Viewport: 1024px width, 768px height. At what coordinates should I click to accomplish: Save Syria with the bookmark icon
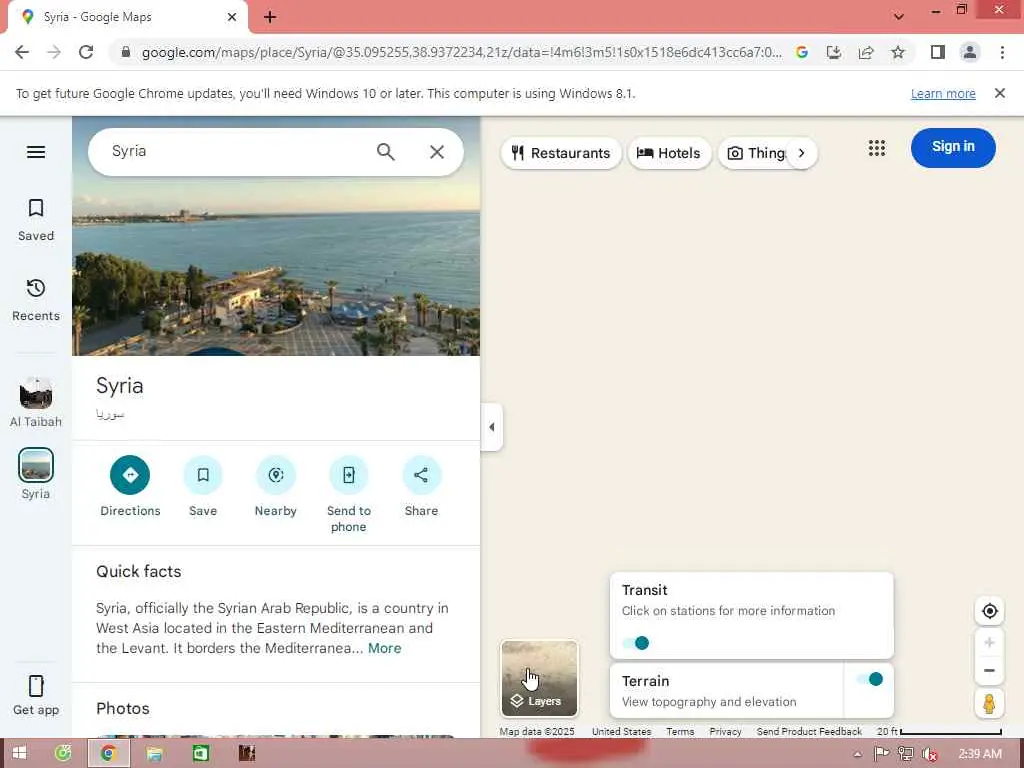tap(203, 475)
